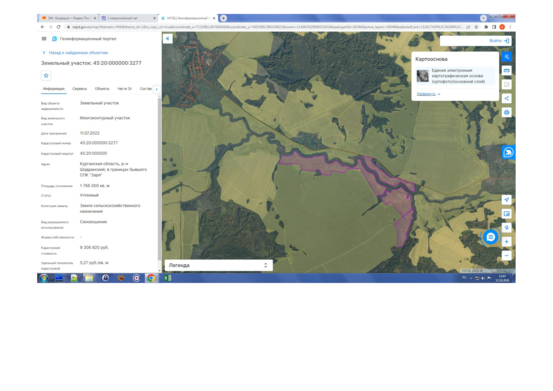Open the hamburger menu of the Geoinformation portal
Screen dimensions: 553x391
point(44,39)
